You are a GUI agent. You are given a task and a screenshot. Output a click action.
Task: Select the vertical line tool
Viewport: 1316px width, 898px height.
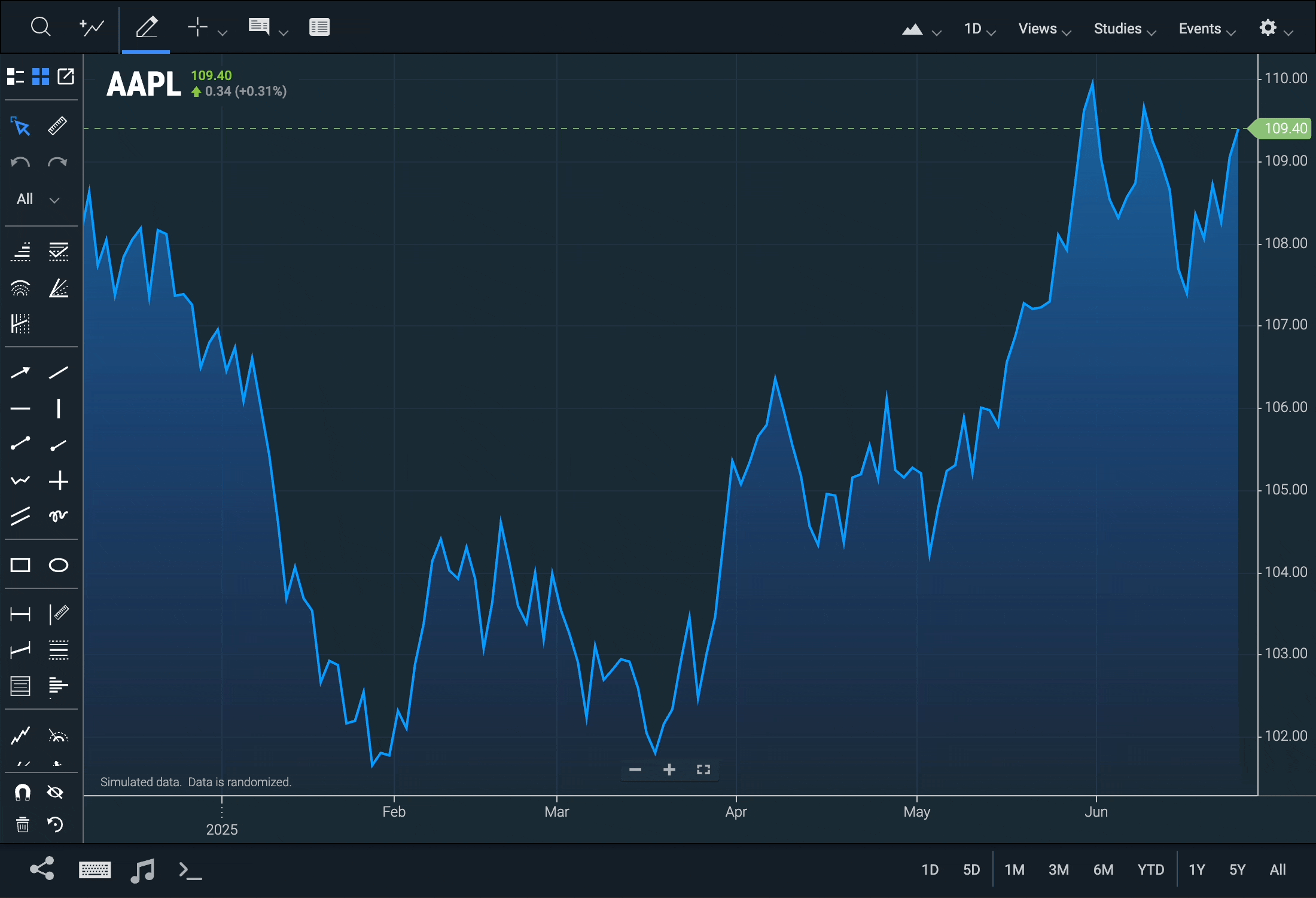coord(59,409)
